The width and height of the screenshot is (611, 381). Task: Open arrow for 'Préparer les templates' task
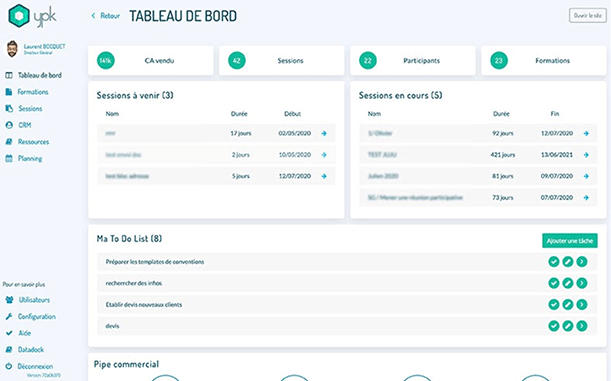coord(582,262)
